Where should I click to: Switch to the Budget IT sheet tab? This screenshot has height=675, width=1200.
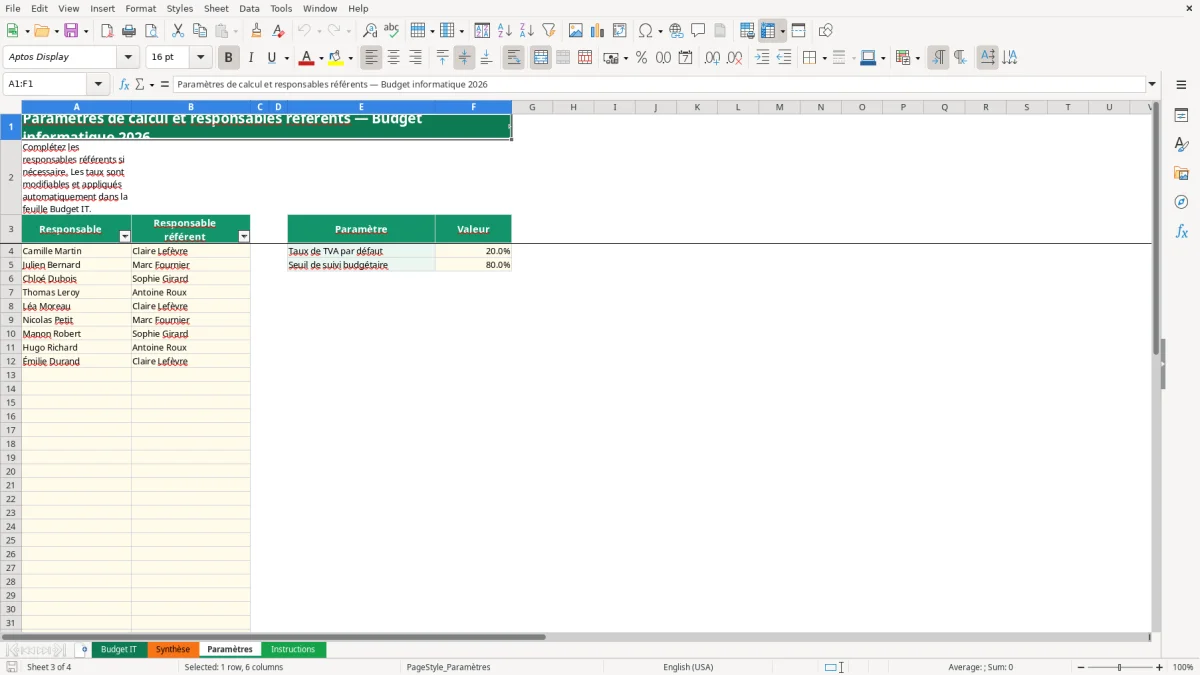[x=119, y=649]
